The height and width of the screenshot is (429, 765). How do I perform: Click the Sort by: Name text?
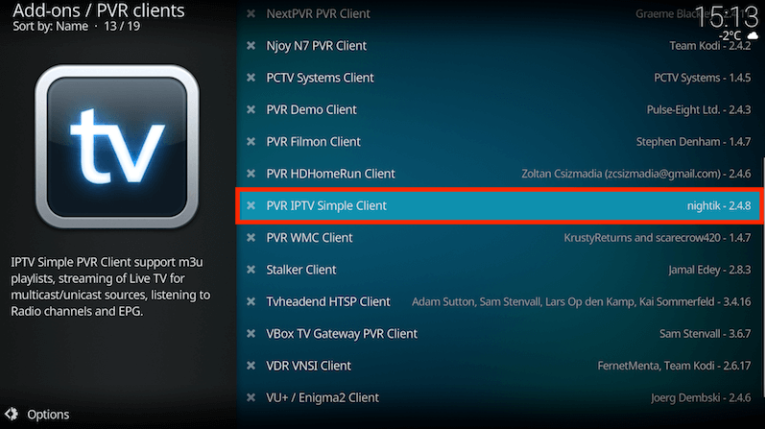pos(50,26)
